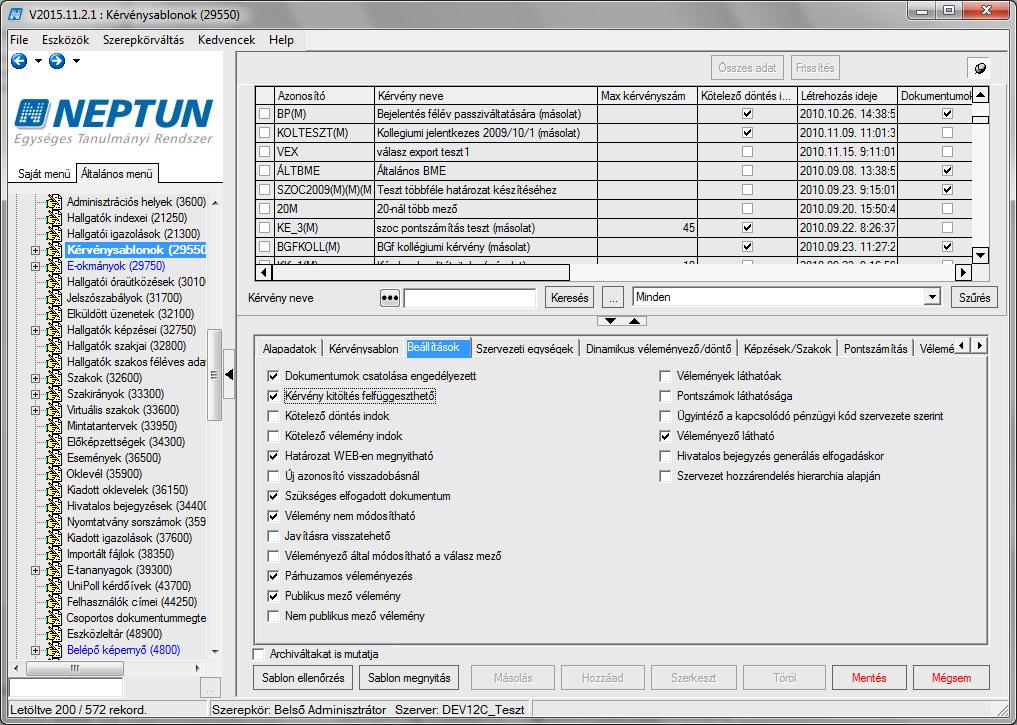Switch to the Saját menü tab
1017x725 pixels.
point(43,174)
